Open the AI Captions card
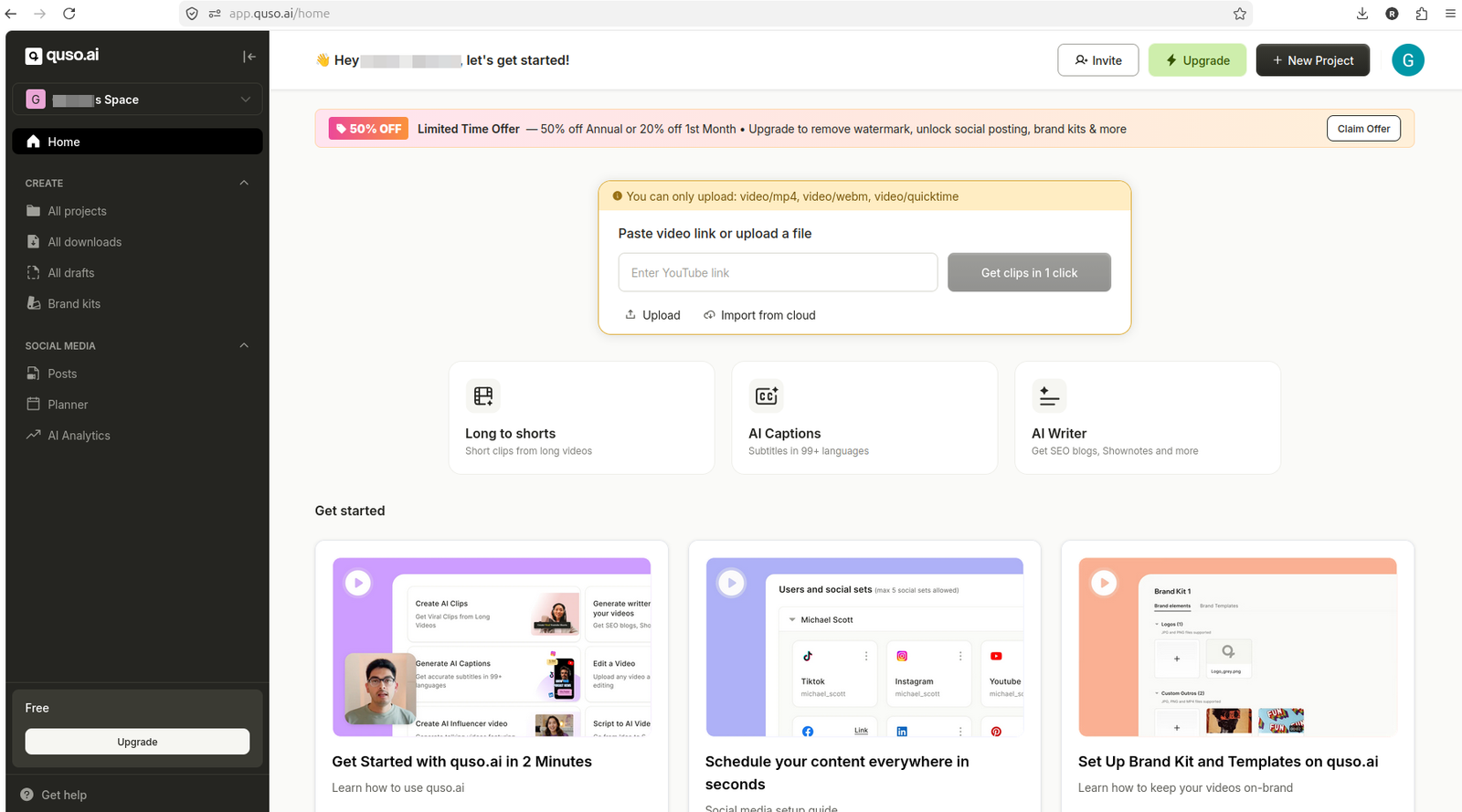 point(864,417)
